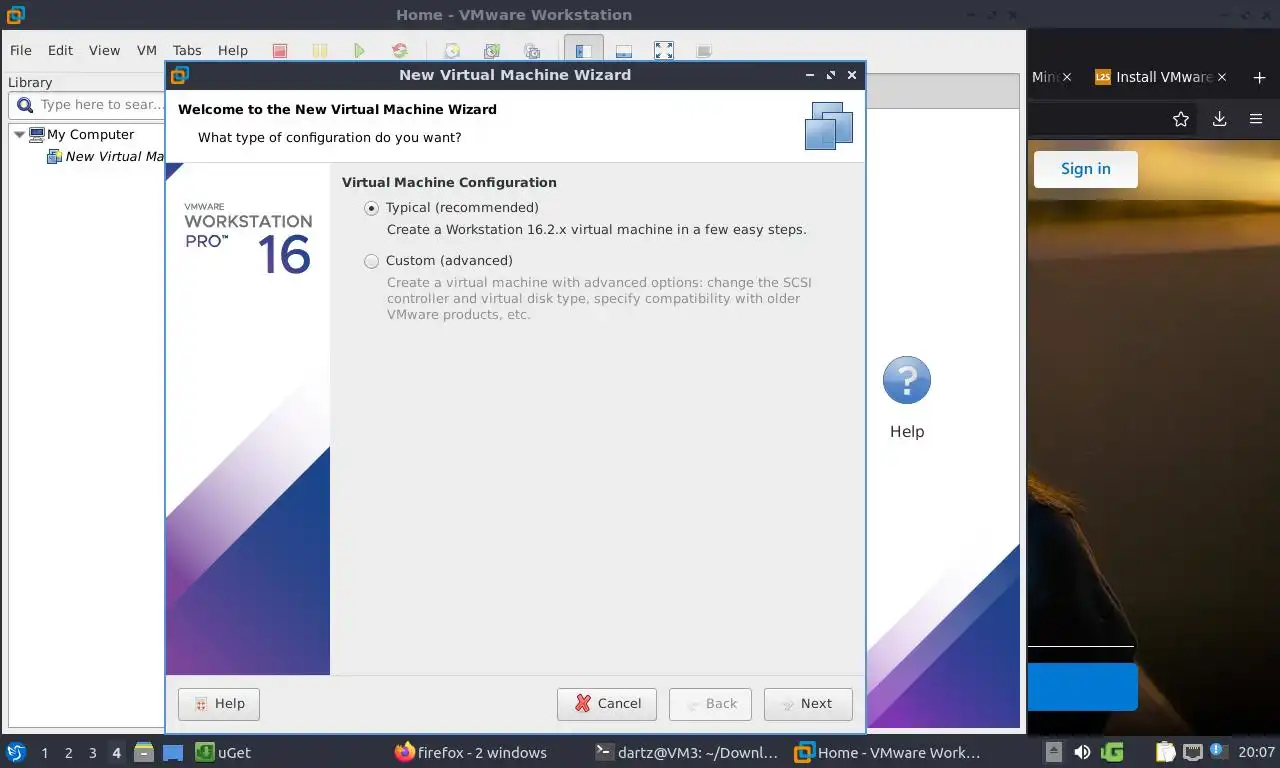Open the Firefox hamburger menu
The image size is (1280, 768).
(1256, 119)
